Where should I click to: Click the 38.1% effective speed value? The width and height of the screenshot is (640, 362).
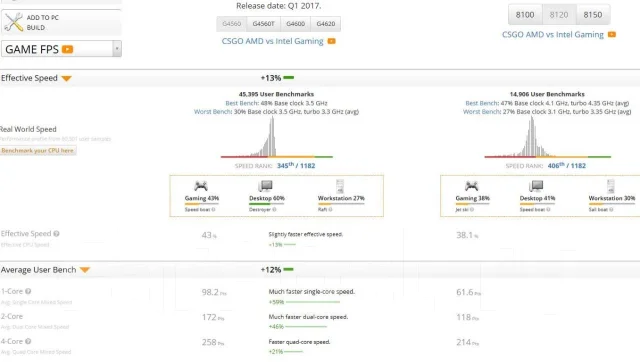point(467,235)
